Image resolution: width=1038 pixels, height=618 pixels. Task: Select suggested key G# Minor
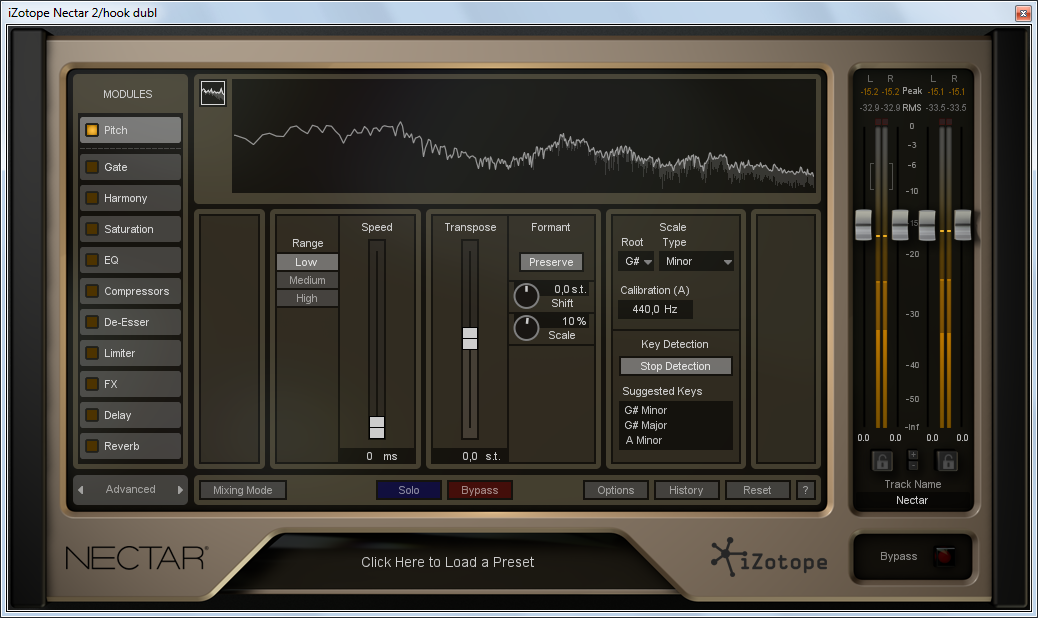(x=645, y=410)
